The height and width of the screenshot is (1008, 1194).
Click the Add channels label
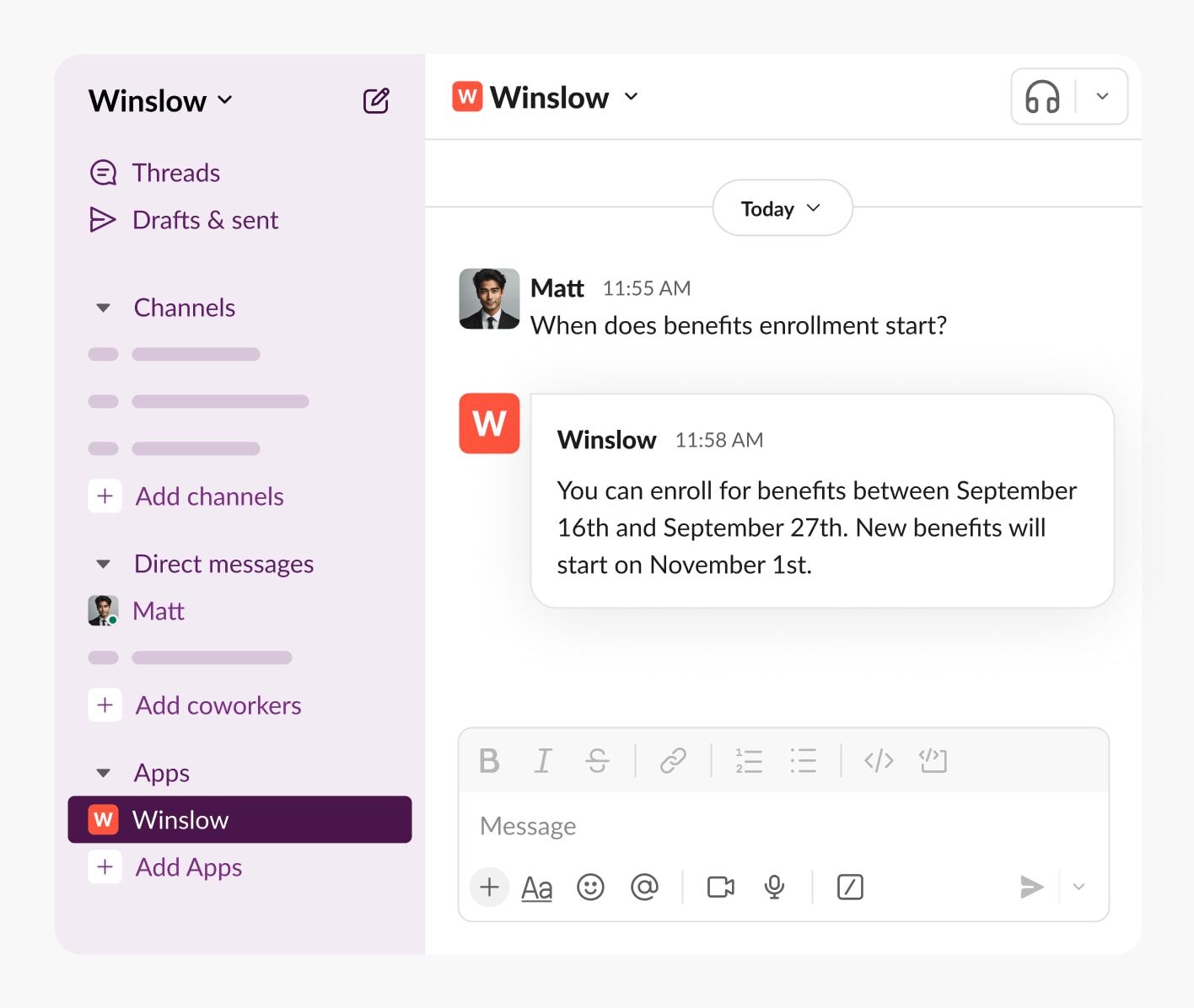[210, 496]
